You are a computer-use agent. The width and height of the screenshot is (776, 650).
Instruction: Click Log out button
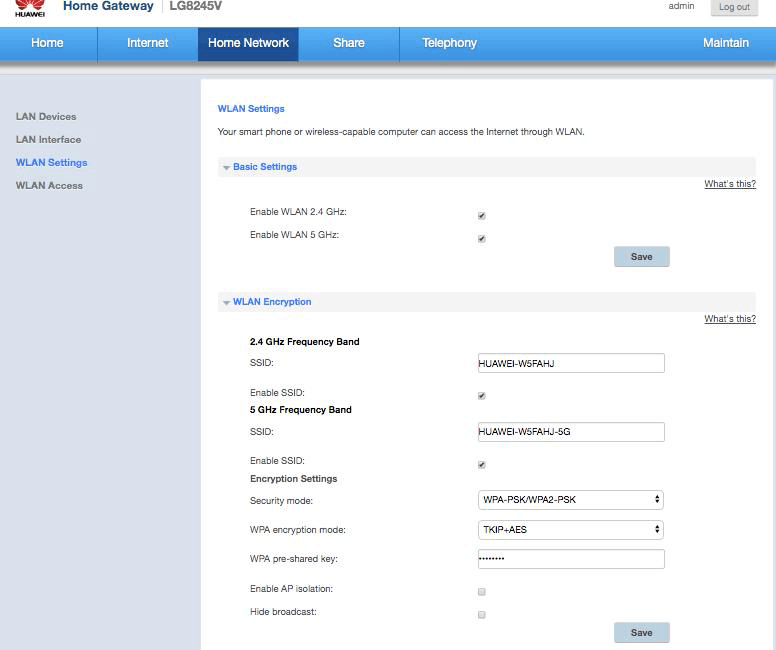tap(734, 7)
